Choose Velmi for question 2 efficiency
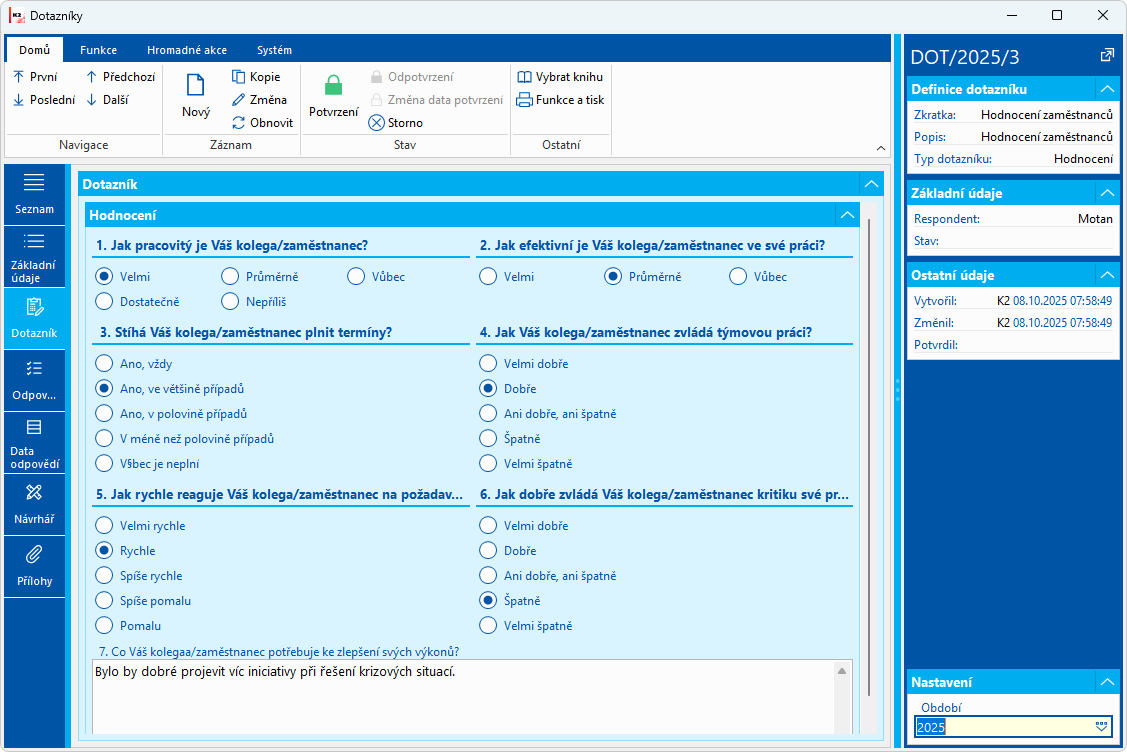Image resolution: width=1127 pixels, height=752 pixels. 488,276
